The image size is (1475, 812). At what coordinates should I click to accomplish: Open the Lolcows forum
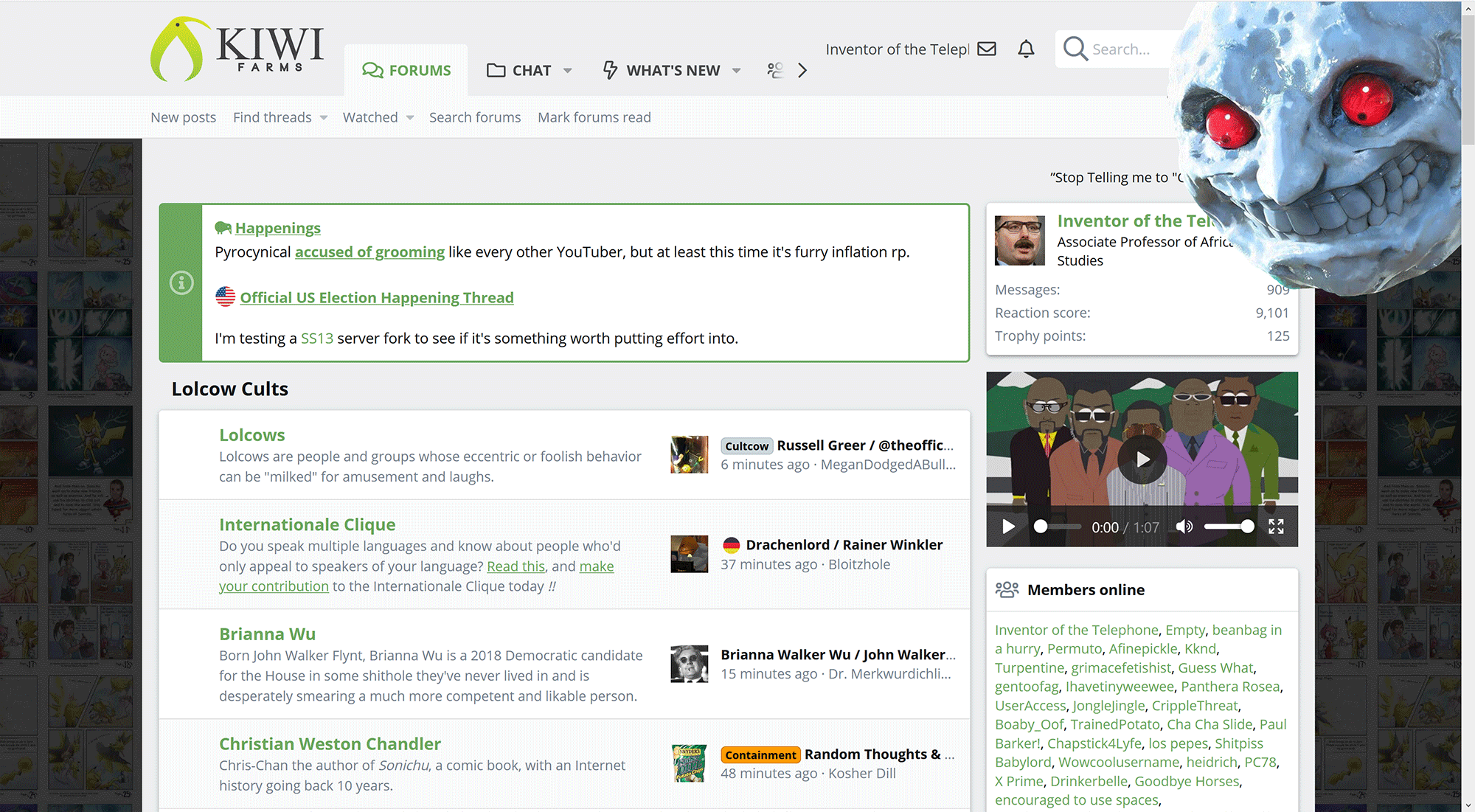tap(251, 435)
